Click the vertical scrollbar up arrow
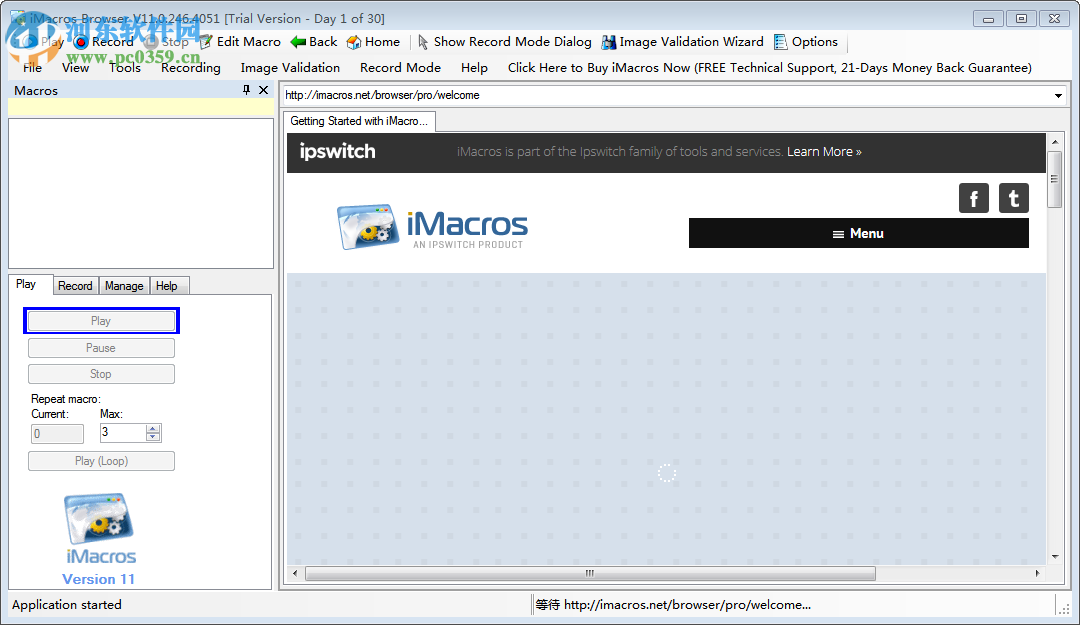The width and height of the screenshot is (1080, 625). tap(1055, 142)
